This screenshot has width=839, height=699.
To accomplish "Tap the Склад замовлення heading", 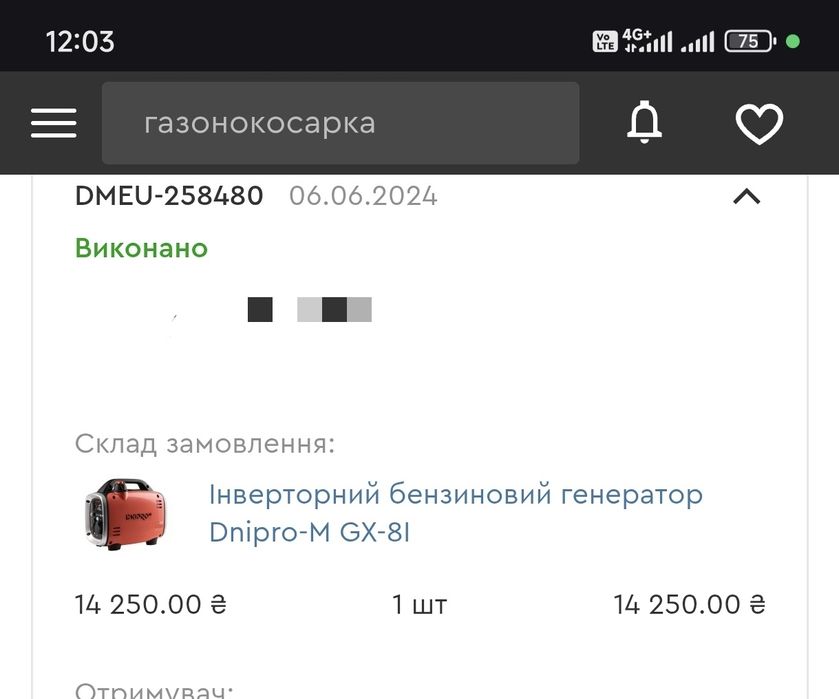I will click(x=205, y=444).
